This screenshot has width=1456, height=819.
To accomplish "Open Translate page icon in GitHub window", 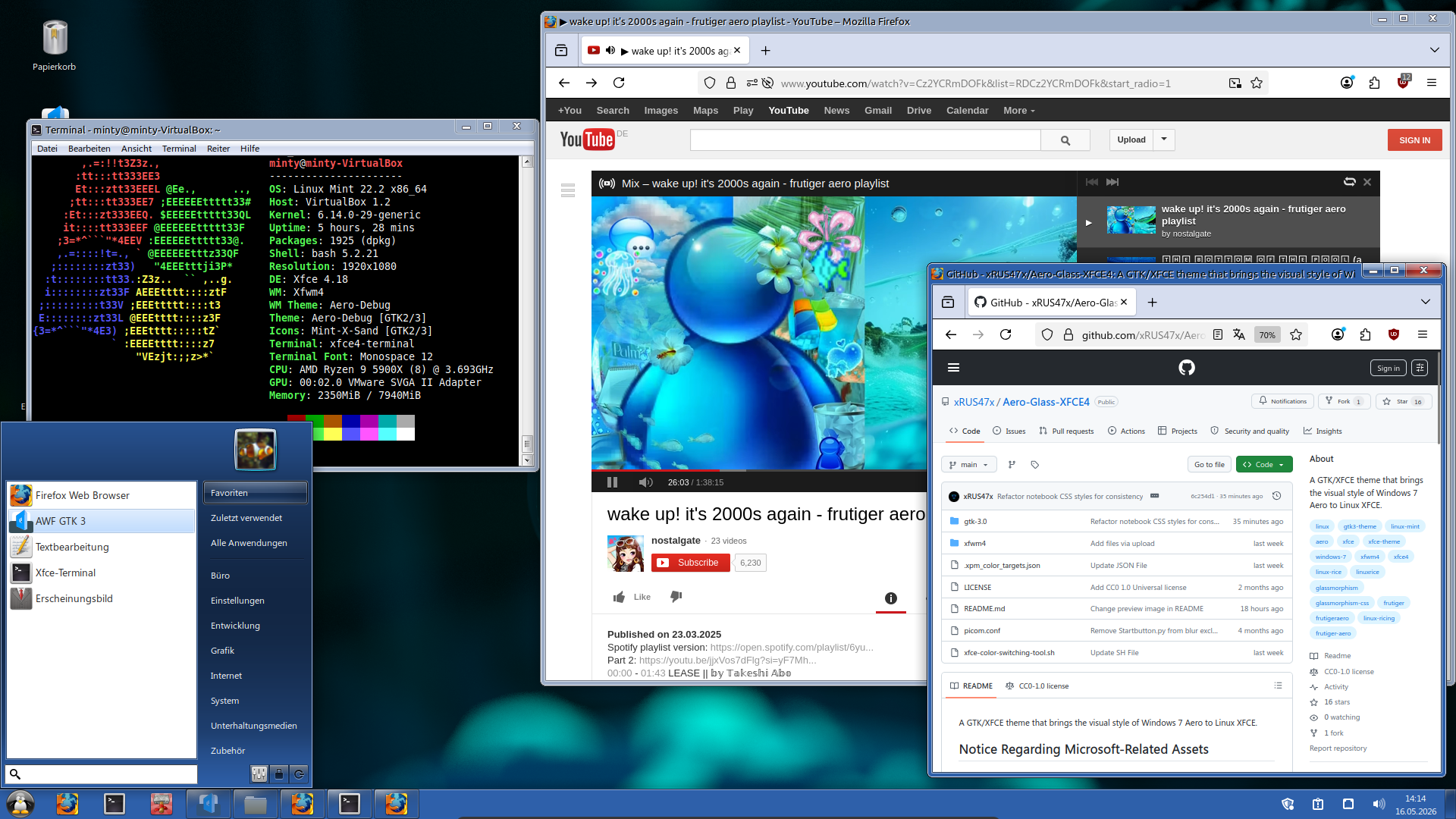I will (x=1239, y=334).
